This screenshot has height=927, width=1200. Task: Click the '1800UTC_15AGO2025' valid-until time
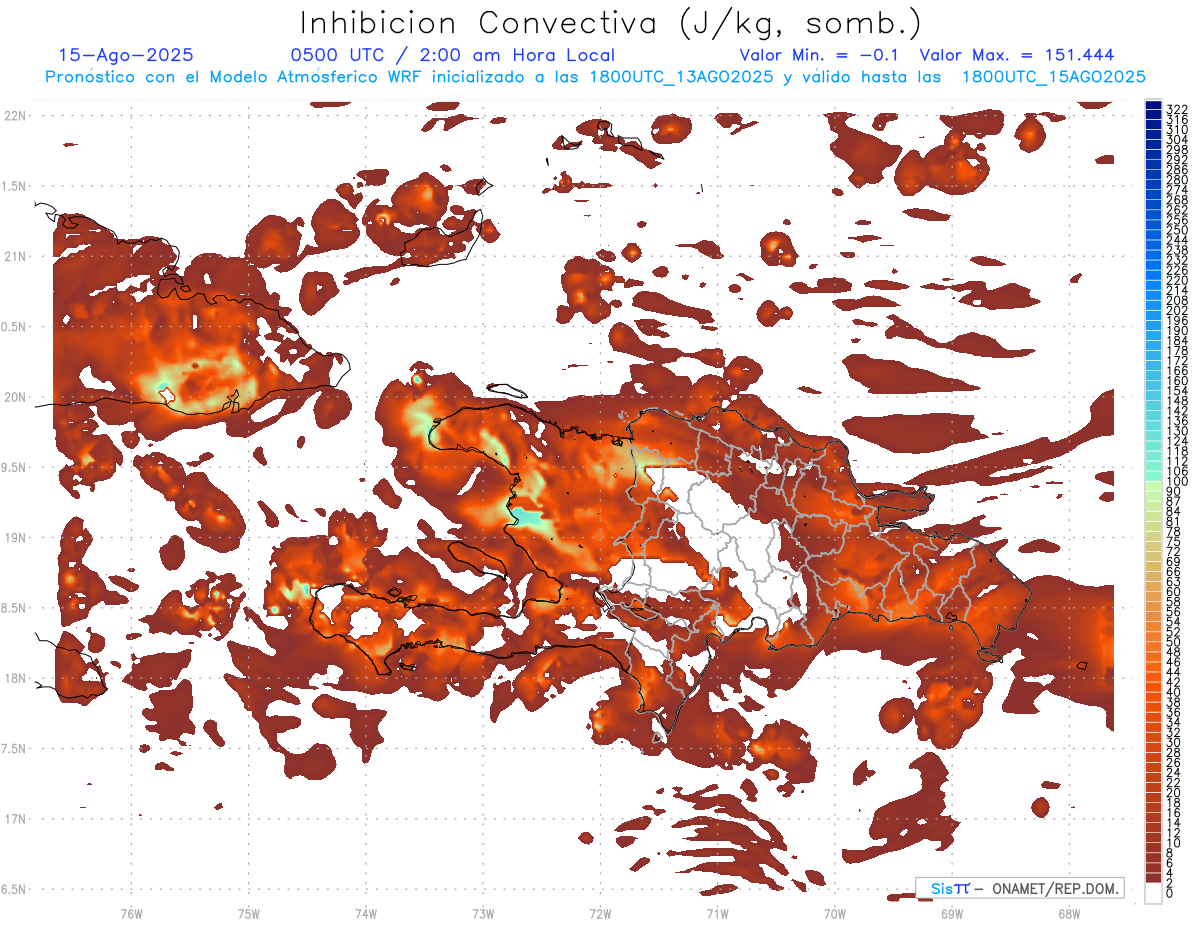pyautogui.click(x=1053, y=77)
